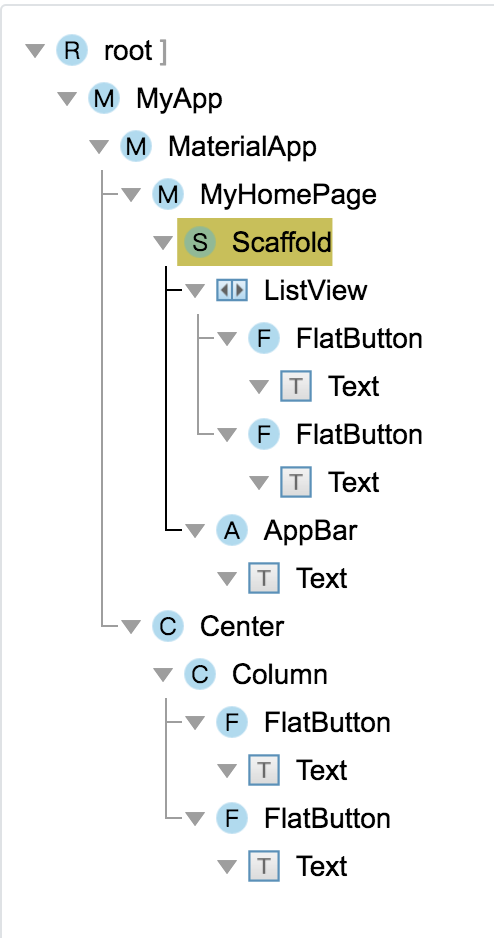This screenshot has height=938, width=494.
Task: Click the ListView scroll arrows icon
Action: point(231,291)
